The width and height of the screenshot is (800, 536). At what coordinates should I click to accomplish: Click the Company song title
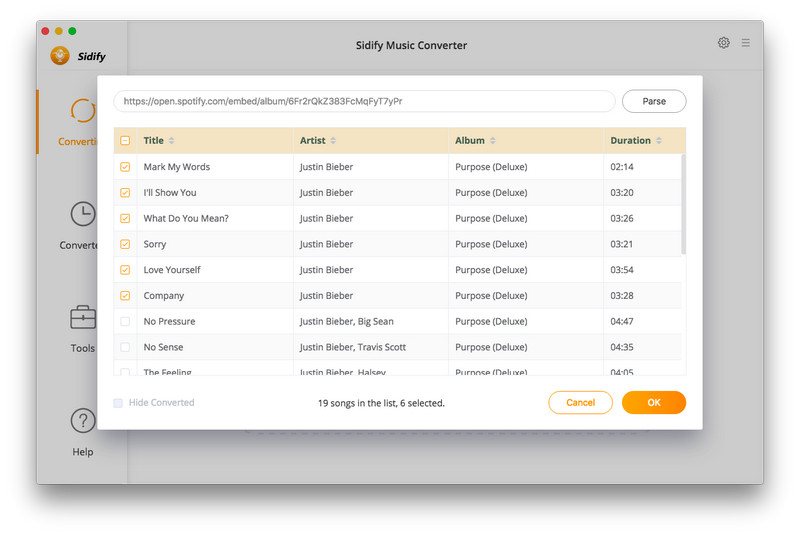pyautogui.click(x=164, y=296)
